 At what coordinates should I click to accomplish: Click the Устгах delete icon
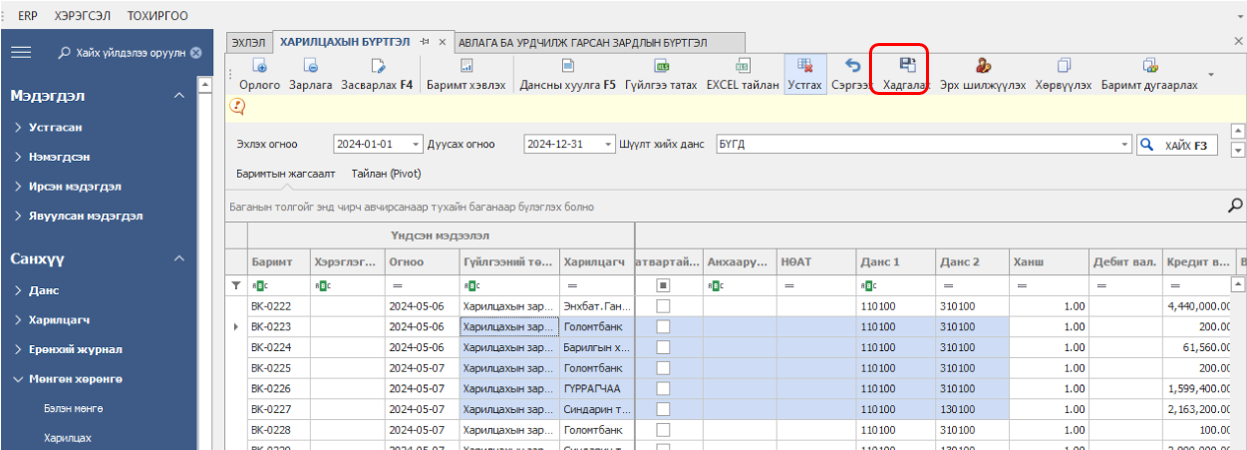[804, 66]
